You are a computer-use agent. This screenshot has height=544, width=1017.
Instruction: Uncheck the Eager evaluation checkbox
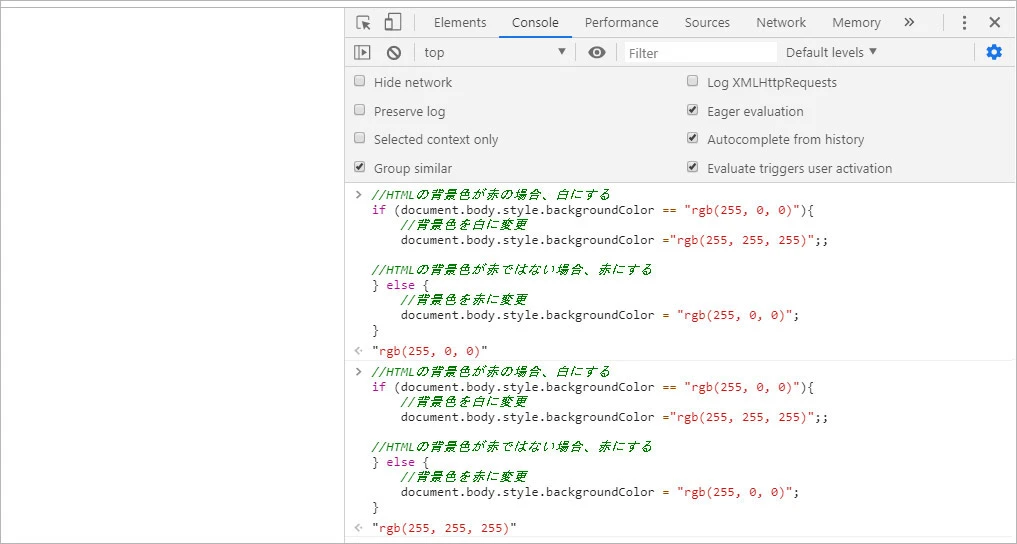pyautogui.click(x=693, y=111)
